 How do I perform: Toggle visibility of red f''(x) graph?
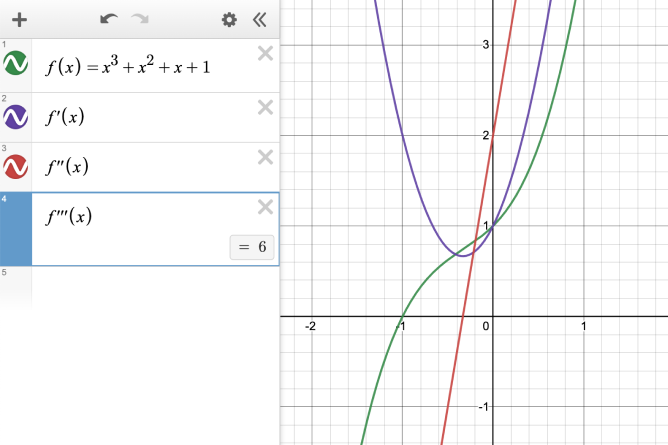pos(16,166)
